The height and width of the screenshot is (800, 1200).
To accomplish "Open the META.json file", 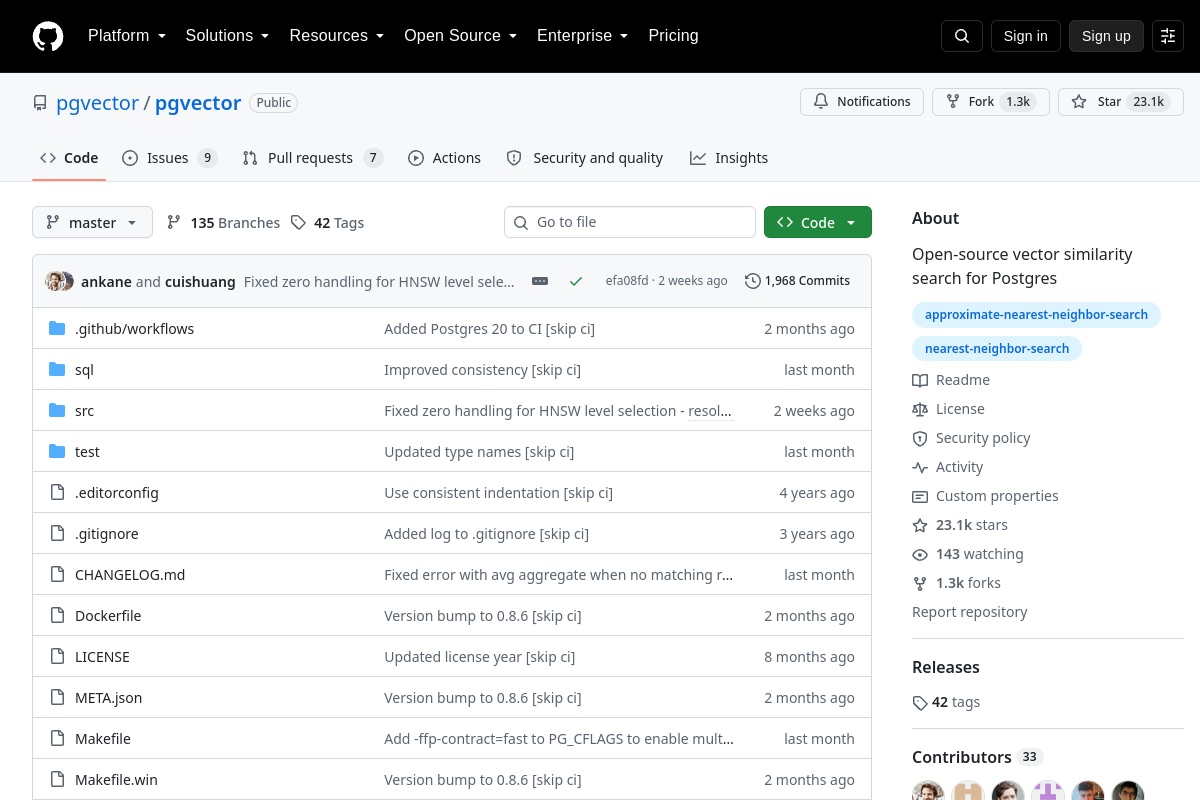I will [x=108, y=698].
